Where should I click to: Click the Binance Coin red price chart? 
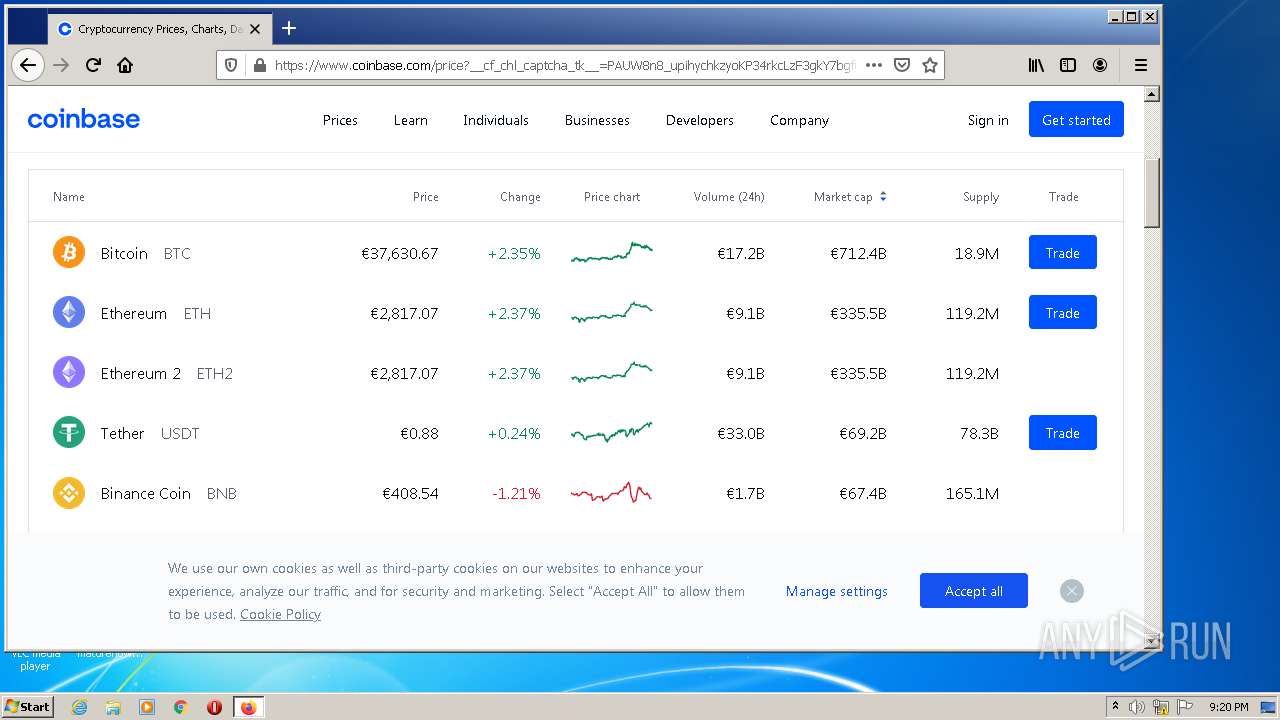(612, 492)
